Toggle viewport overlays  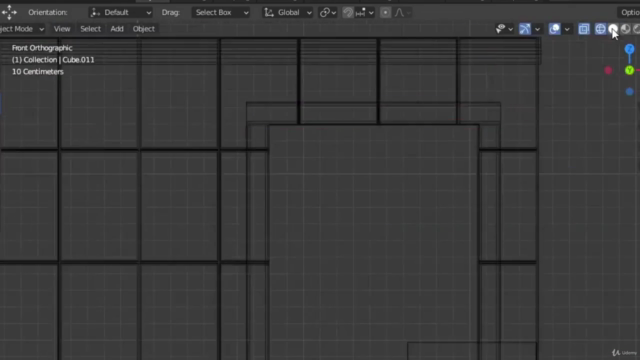554,29
